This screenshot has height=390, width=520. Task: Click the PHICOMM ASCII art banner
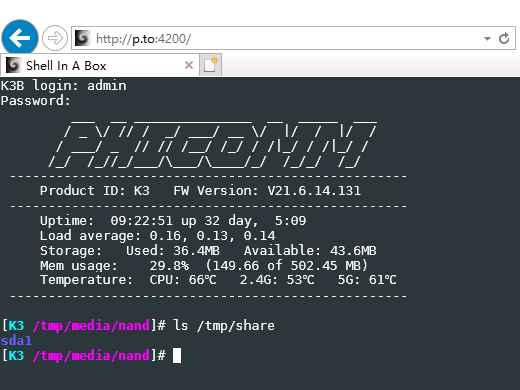click(213, 144)
